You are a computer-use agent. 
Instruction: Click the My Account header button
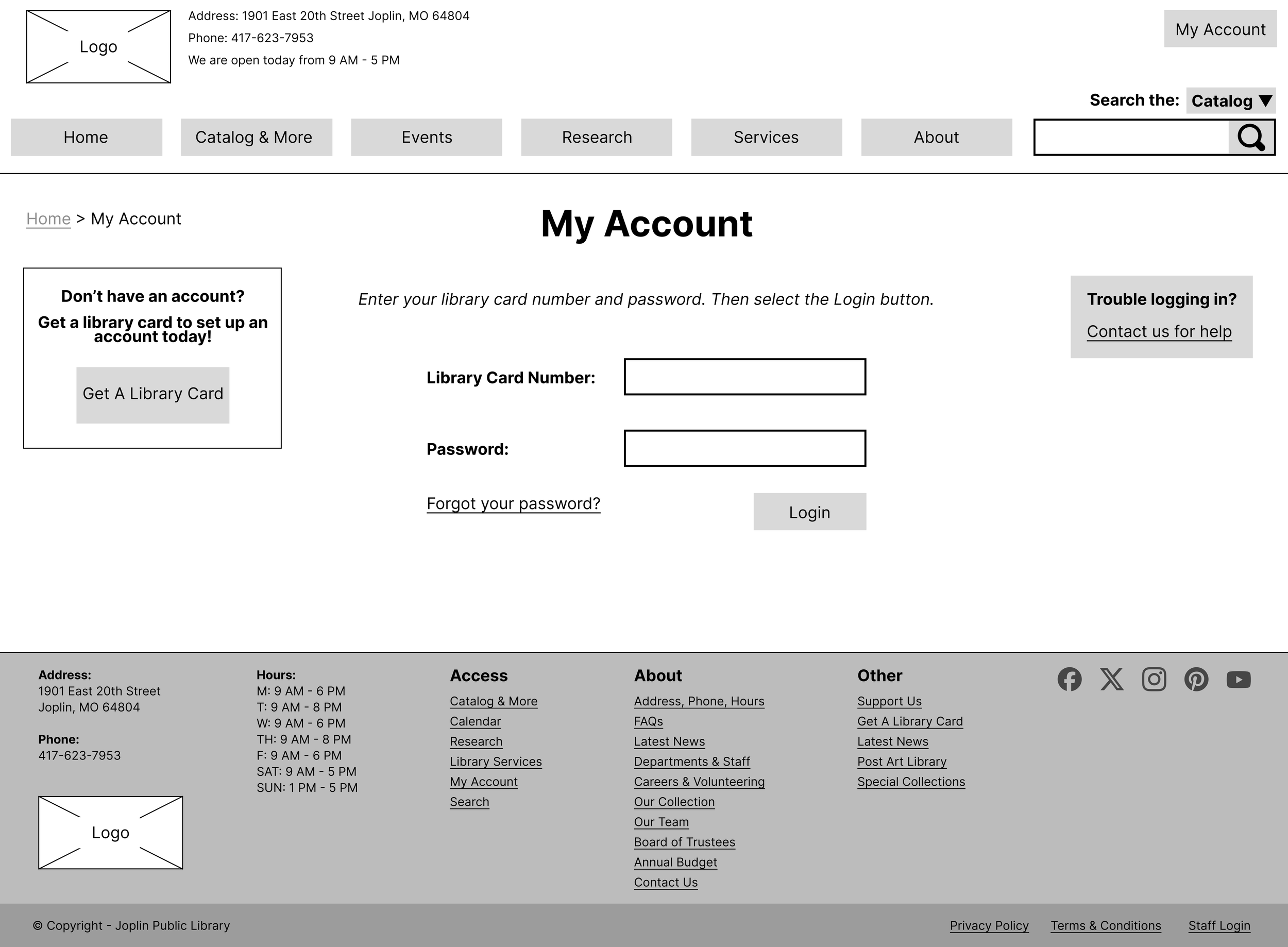[1220, 29]
